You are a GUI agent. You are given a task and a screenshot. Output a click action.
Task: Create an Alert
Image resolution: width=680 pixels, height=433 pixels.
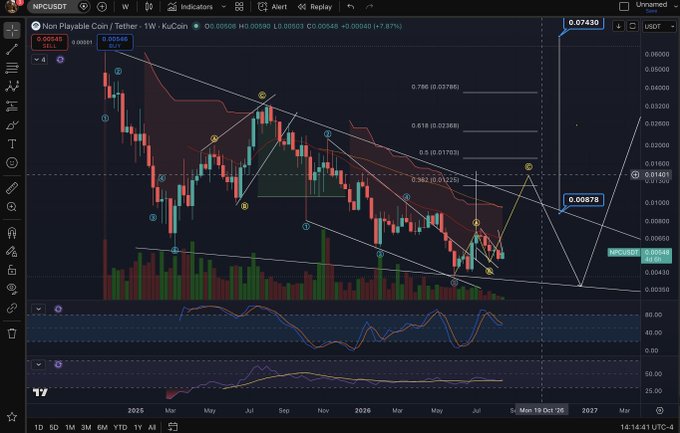coord(272,7)
